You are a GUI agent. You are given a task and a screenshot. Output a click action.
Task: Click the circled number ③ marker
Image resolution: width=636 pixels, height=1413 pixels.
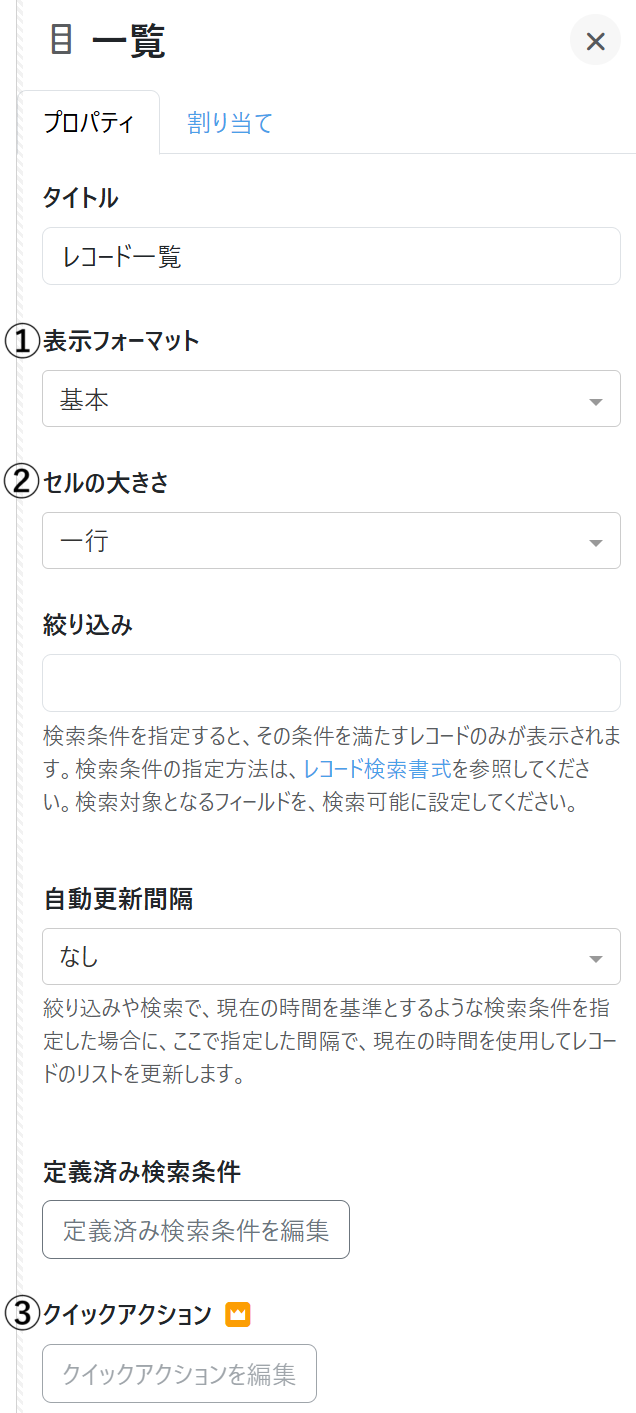pyautogui.click(x=21, y=1314)
